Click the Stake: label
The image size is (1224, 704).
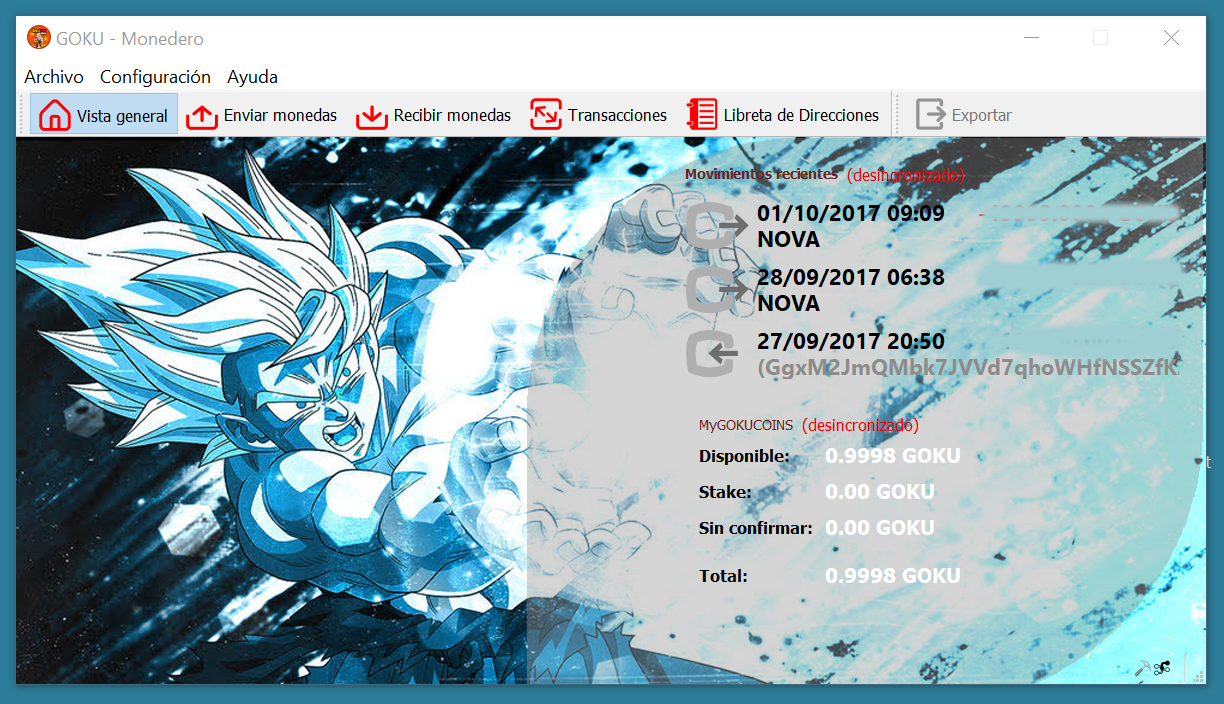point(725,492)
